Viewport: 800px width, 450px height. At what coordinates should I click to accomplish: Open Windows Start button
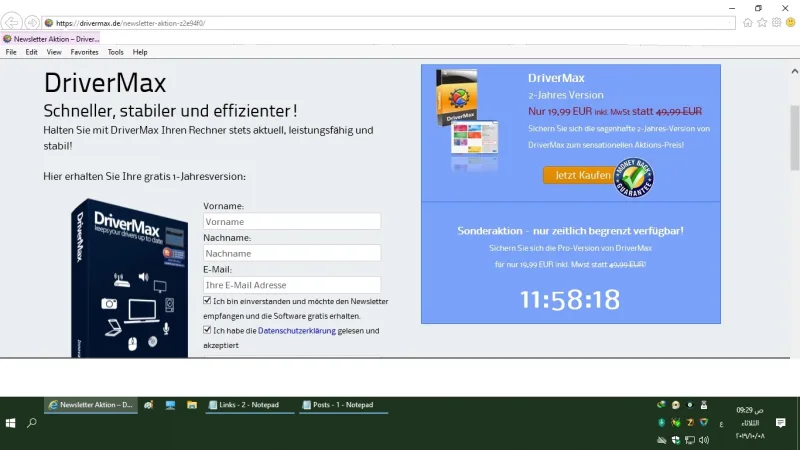click(11, 423)
